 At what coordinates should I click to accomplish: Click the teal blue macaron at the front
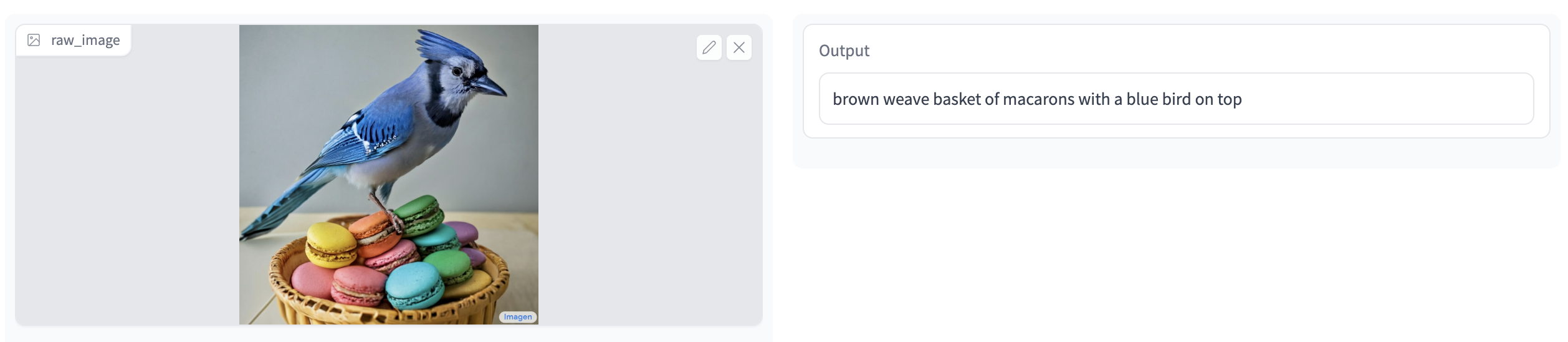(x=414, y=285)
